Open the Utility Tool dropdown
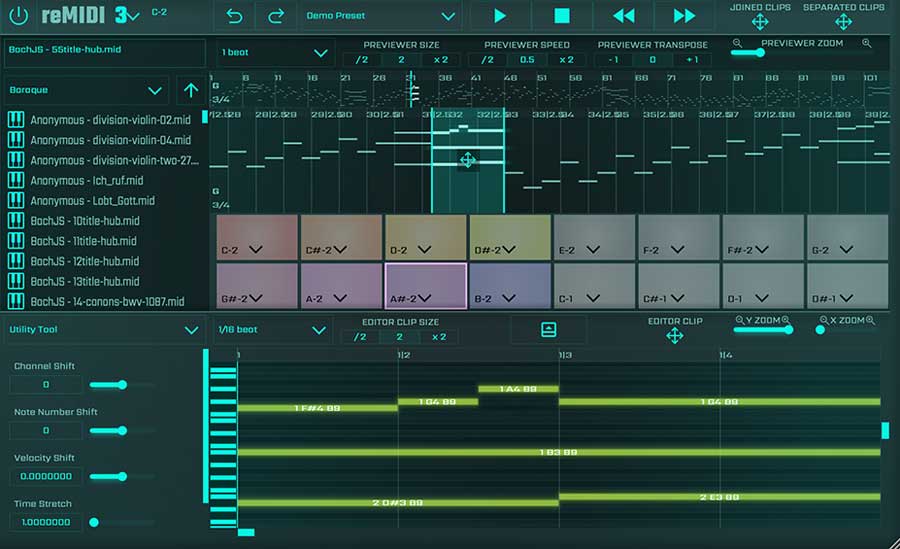The width and height of the screenshot is (900, 549). coord(103,330)
